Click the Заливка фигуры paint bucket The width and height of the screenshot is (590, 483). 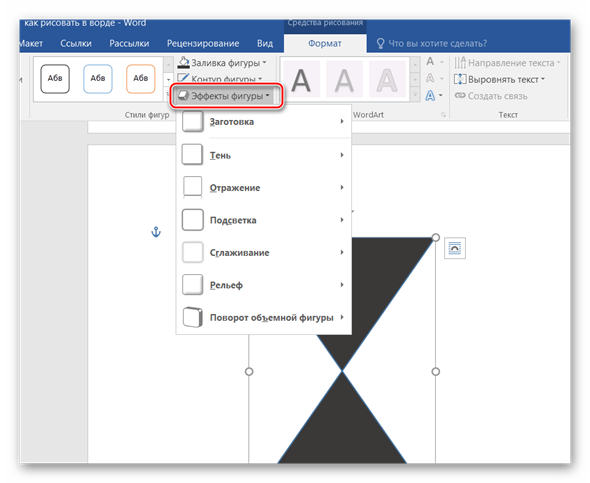pyautogui.click(x=184, y=62)
